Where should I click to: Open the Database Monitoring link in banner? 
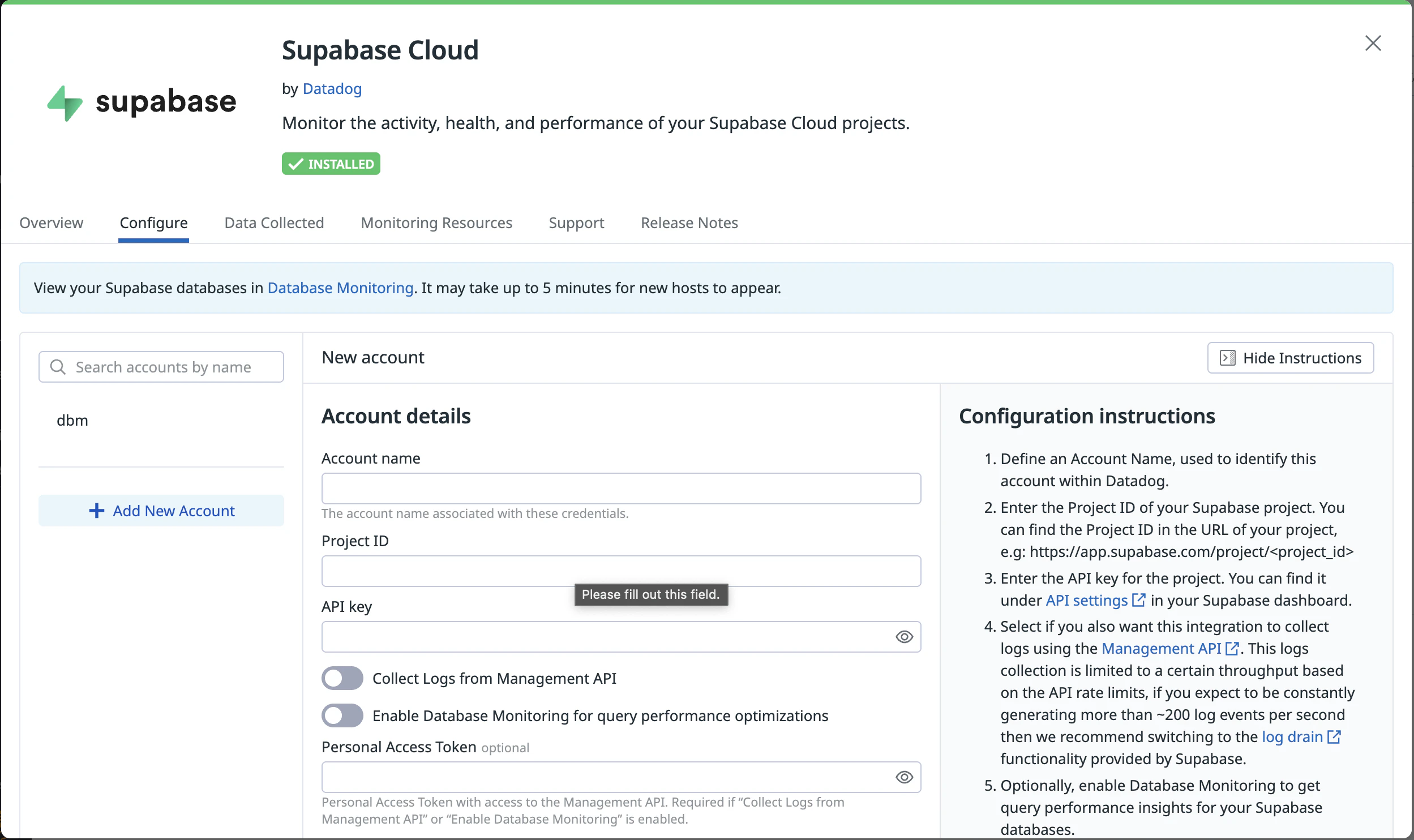pyautogui.click(x=340, y=288)
